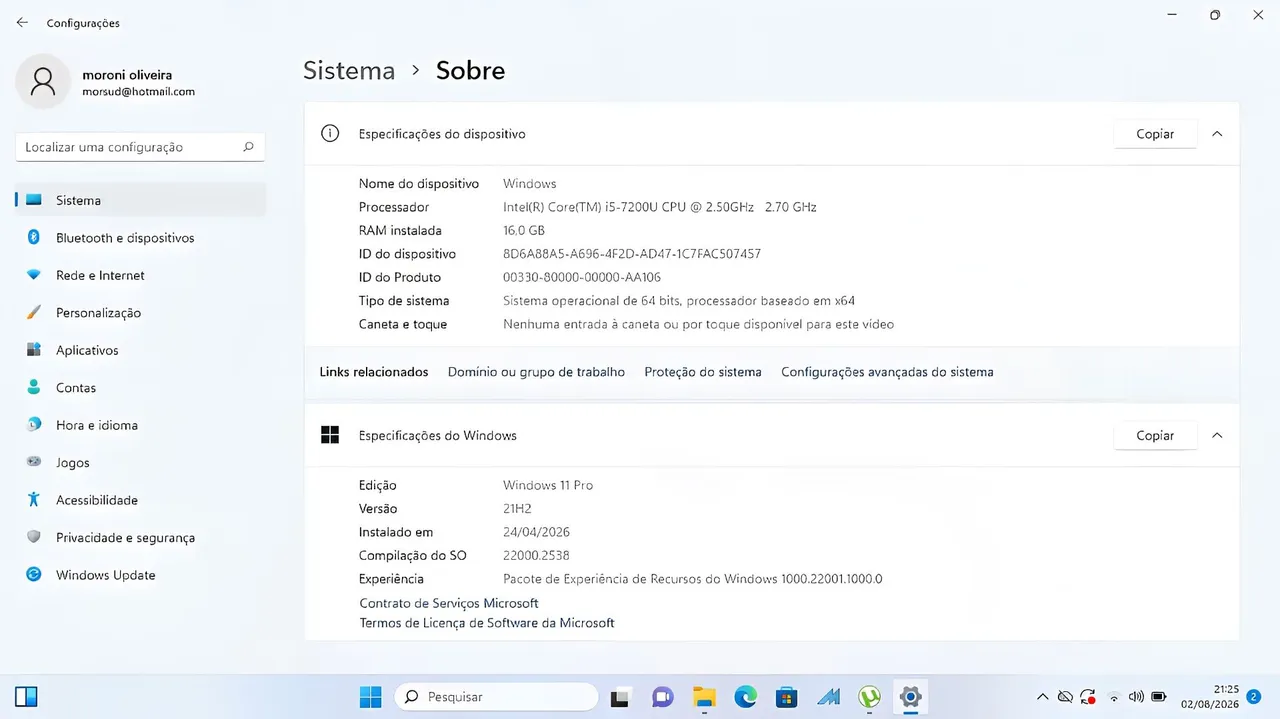Click the RAM instalada value 16.0 GB
The height and width of the screenshot is (719, 1280).
(524, 230)
